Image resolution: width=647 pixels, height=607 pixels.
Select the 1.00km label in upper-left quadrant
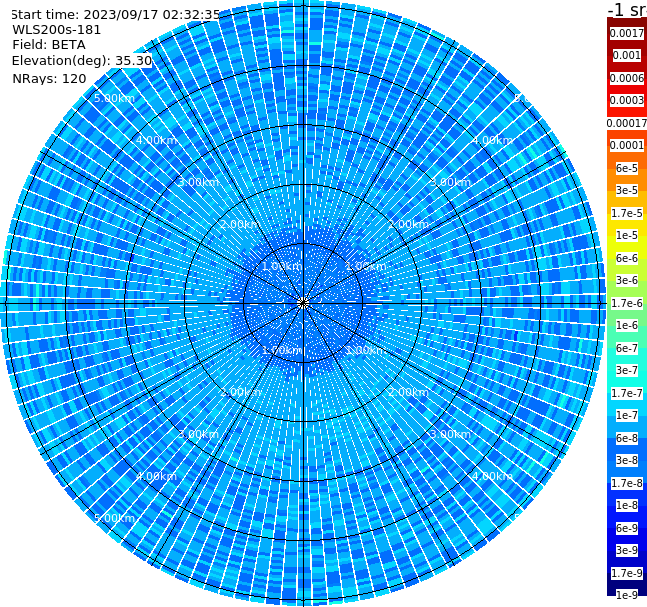click(282, 266)
